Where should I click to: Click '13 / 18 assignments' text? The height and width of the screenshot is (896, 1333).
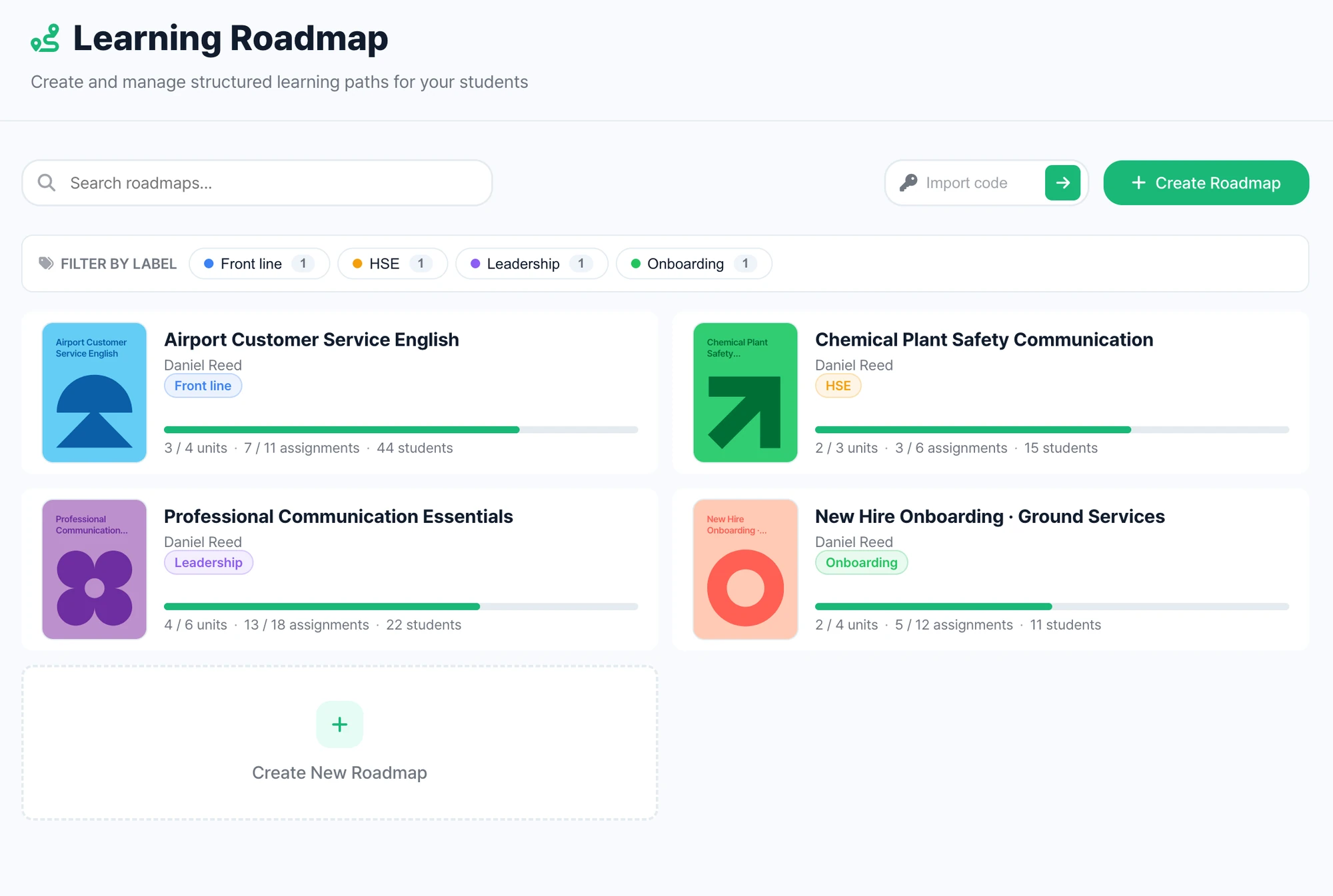307,626
